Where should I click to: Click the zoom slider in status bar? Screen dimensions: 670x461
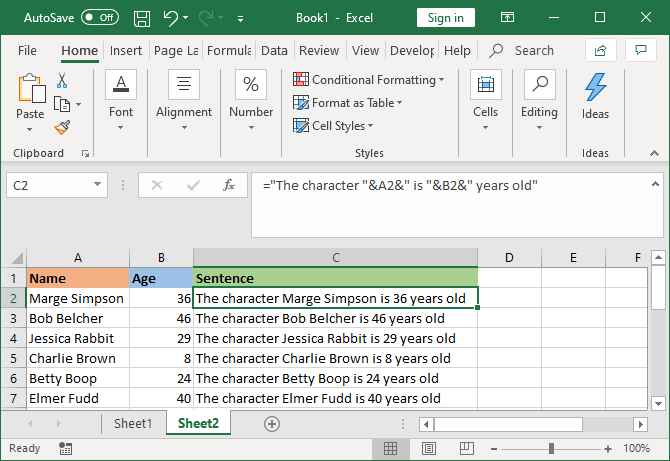point(551,449)
